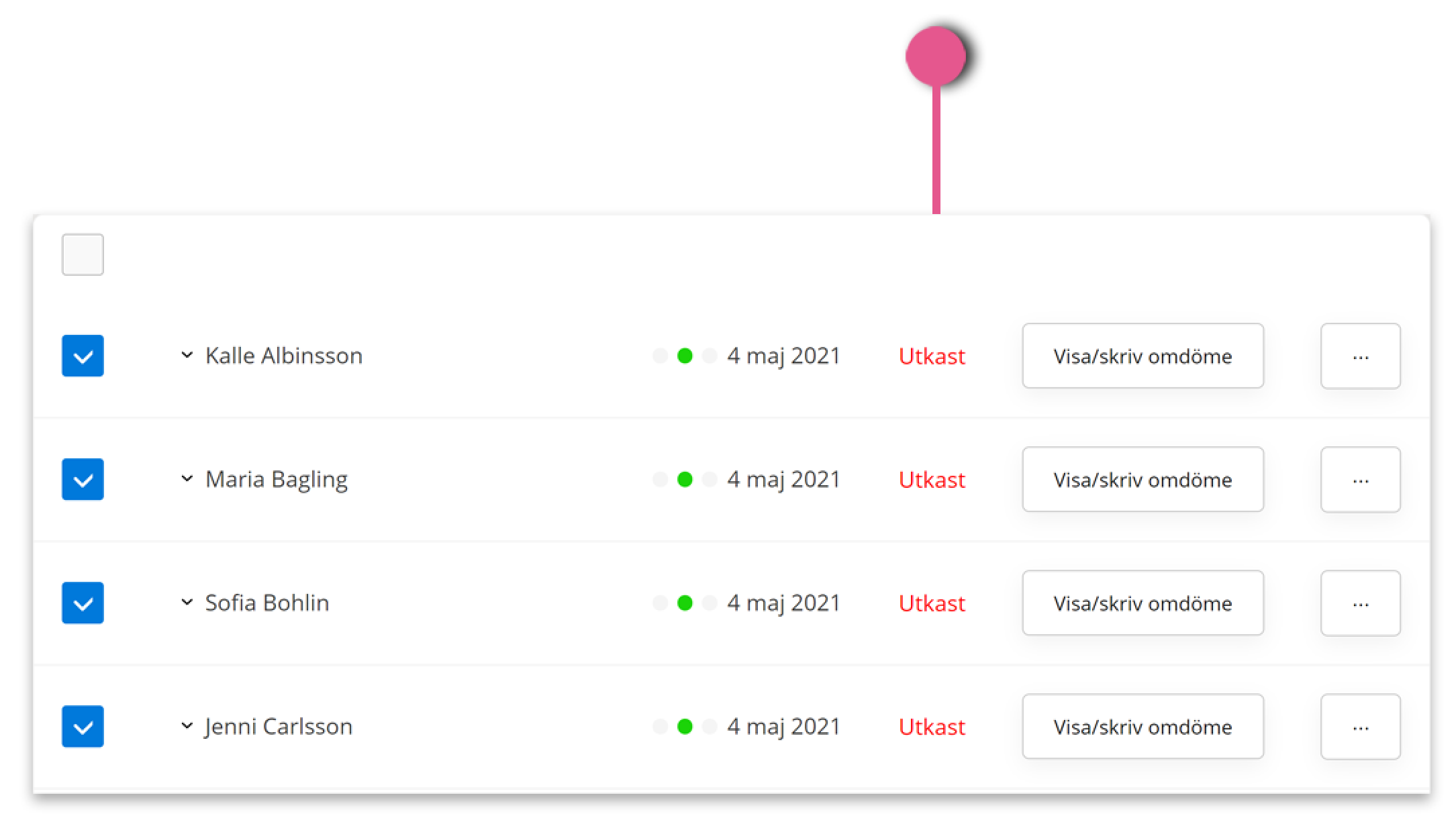Open more options for Jenni Carlsson
1456x814 pixels.
pos(1360,727)
